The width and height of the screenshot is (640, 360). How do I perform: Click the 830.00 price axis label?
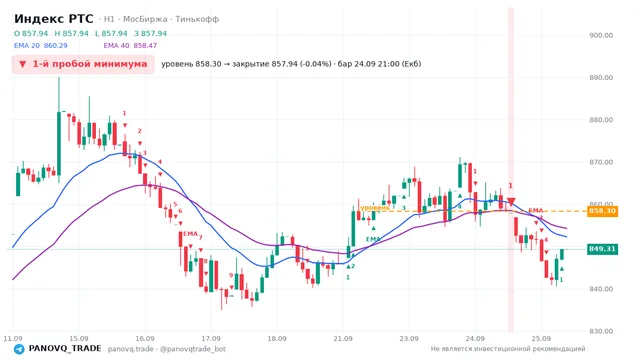click(601, 331)
